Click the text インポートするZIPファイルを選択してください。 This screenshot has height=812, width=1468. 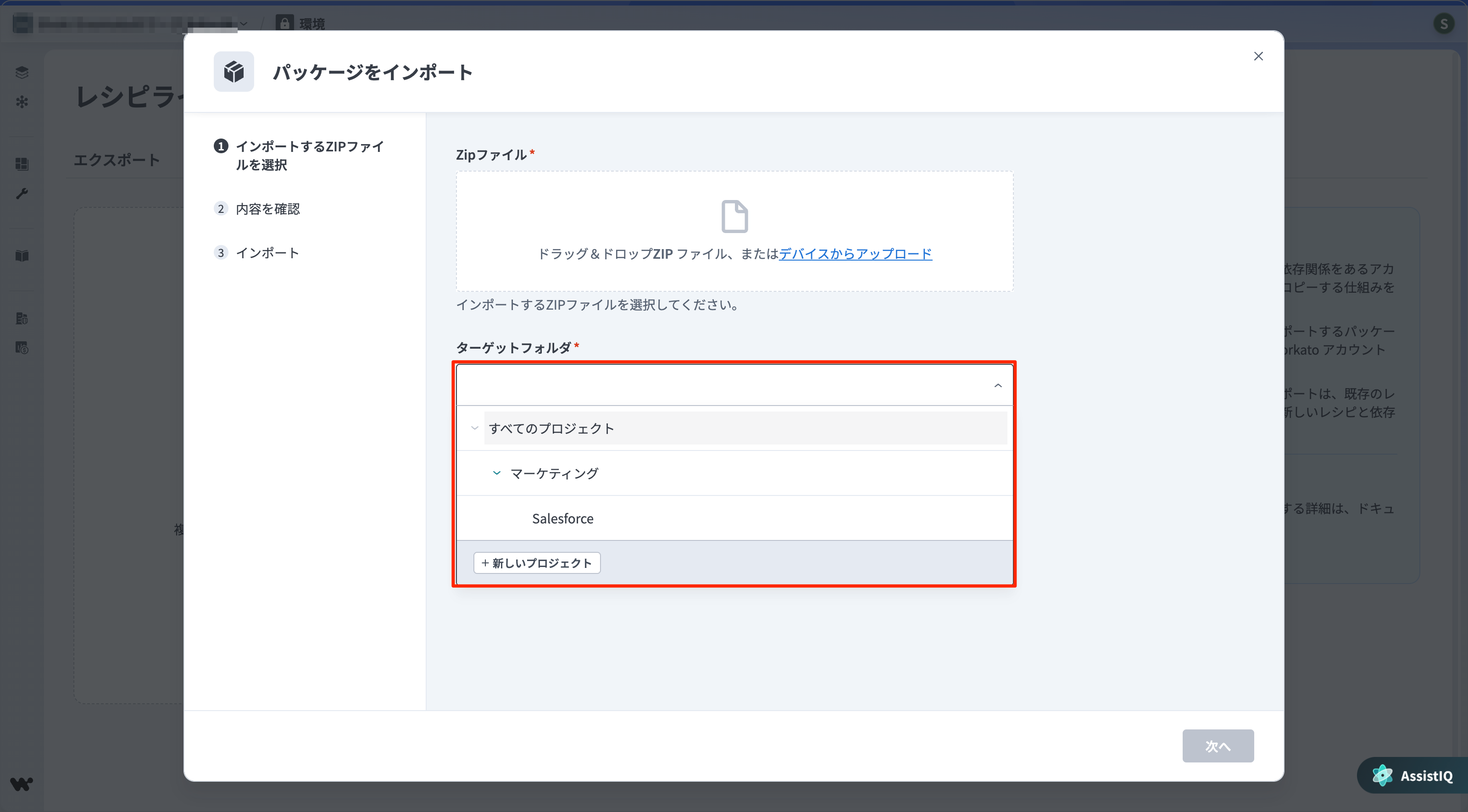click(598, 305)
